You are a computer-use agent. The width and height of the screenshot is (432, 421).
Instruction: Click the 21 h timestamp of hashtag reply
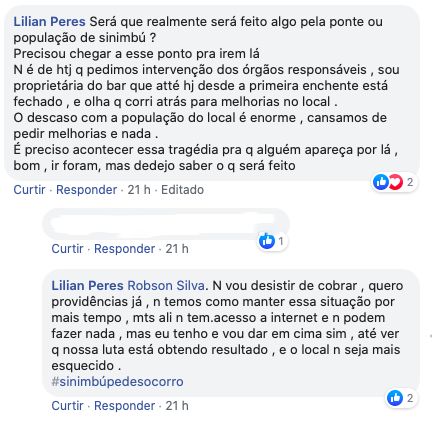(x=177, y=406)
